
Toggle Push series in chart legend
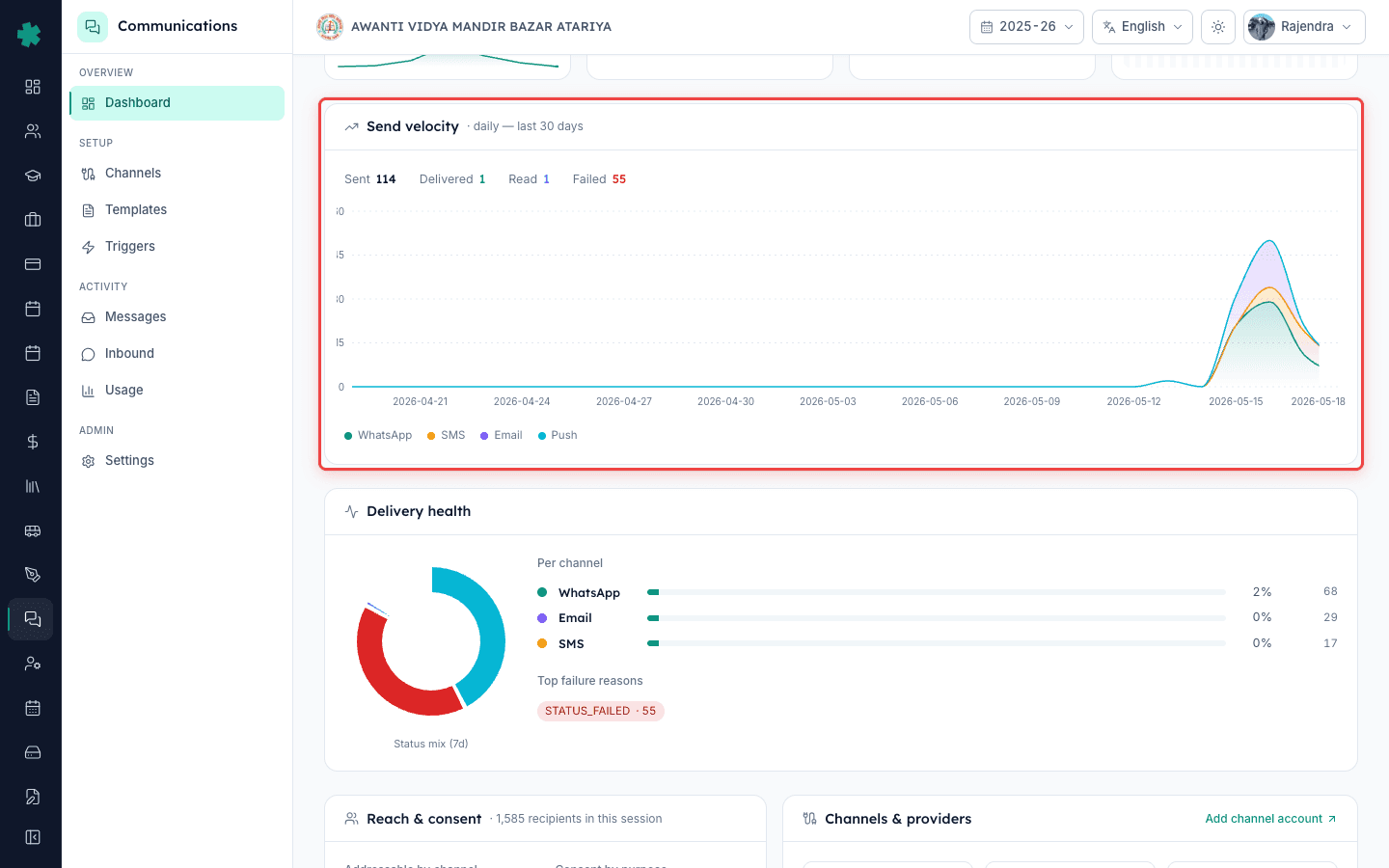point(558,436)
